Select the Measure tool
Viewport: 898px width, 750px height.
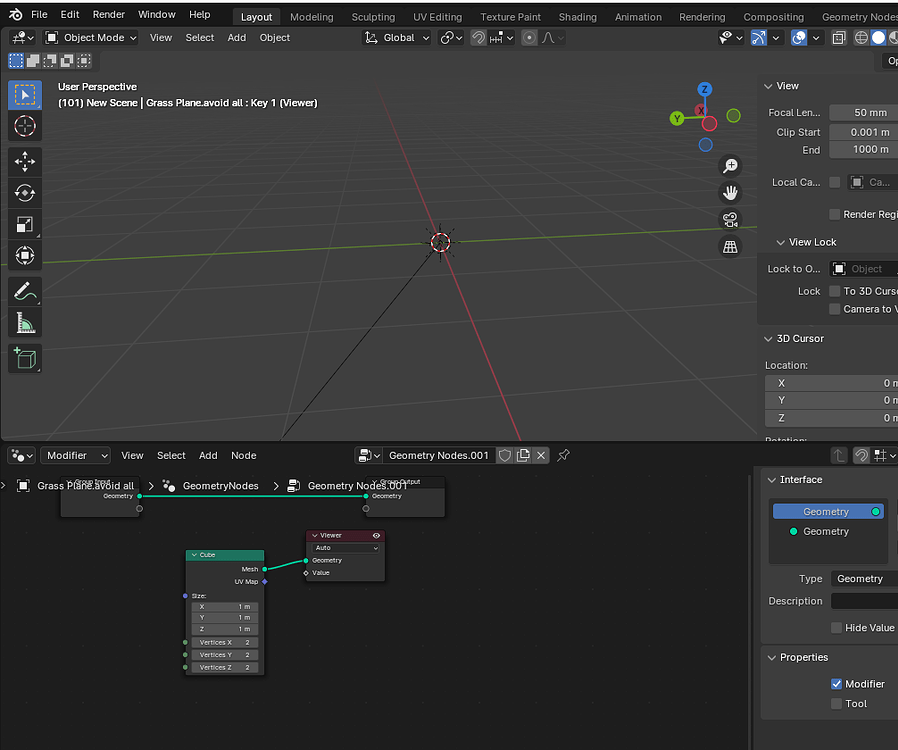[x=25, y=323]
